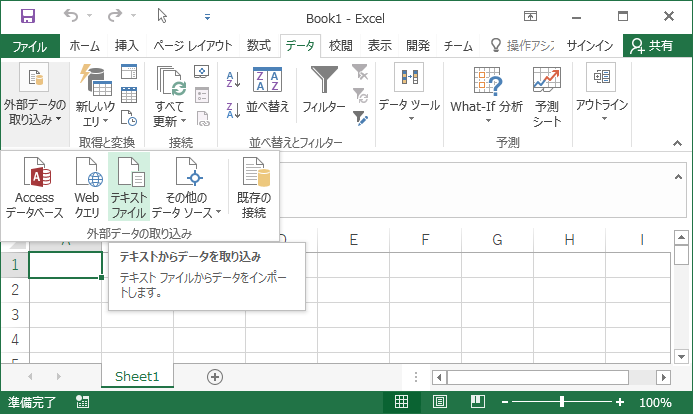Choose 既存の接続 option

254,187
